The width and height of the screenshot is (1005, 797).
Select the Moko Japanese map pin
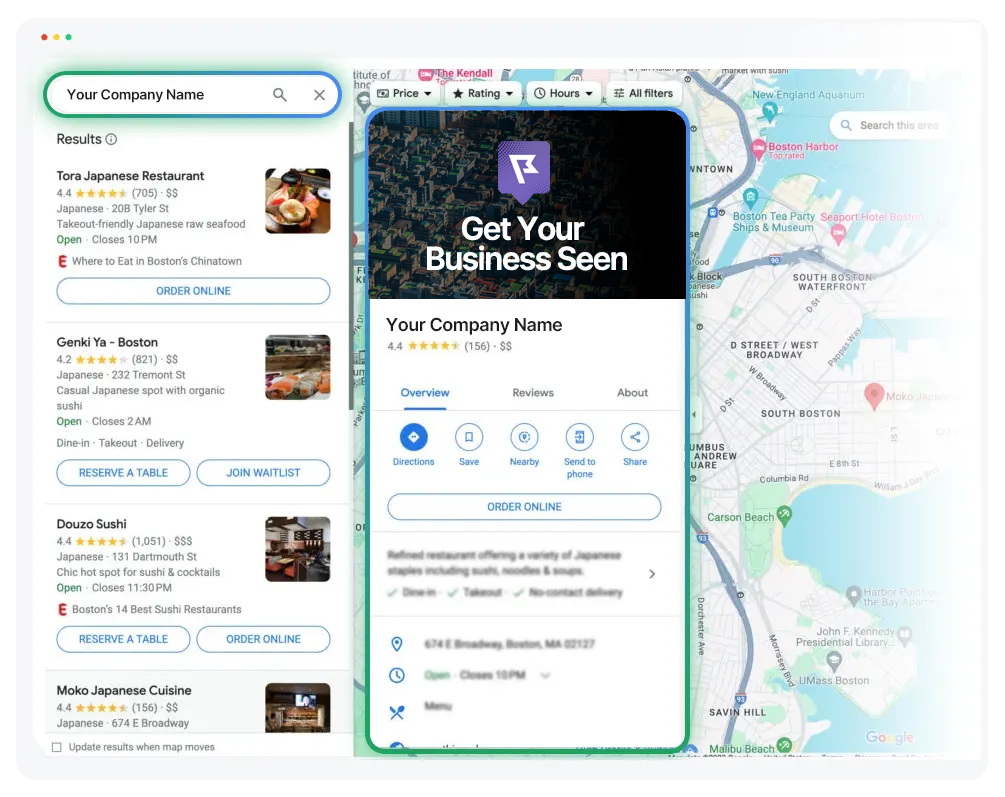pos(873,395)
